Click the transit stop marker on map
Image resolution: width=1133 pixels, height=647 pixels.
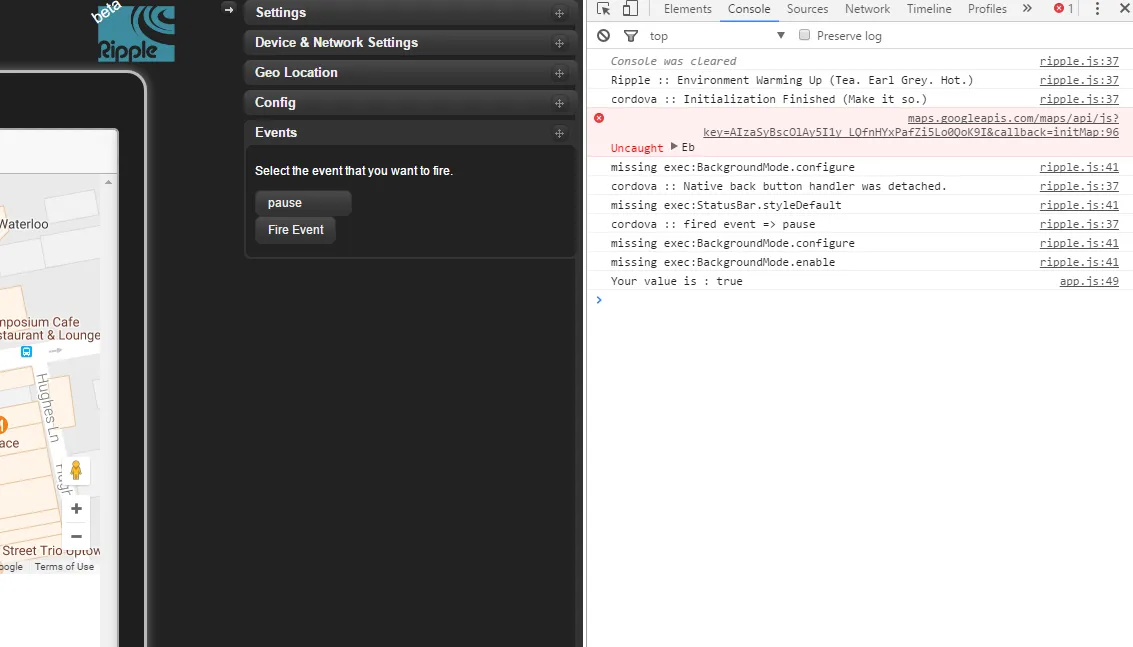click(27, 351)
